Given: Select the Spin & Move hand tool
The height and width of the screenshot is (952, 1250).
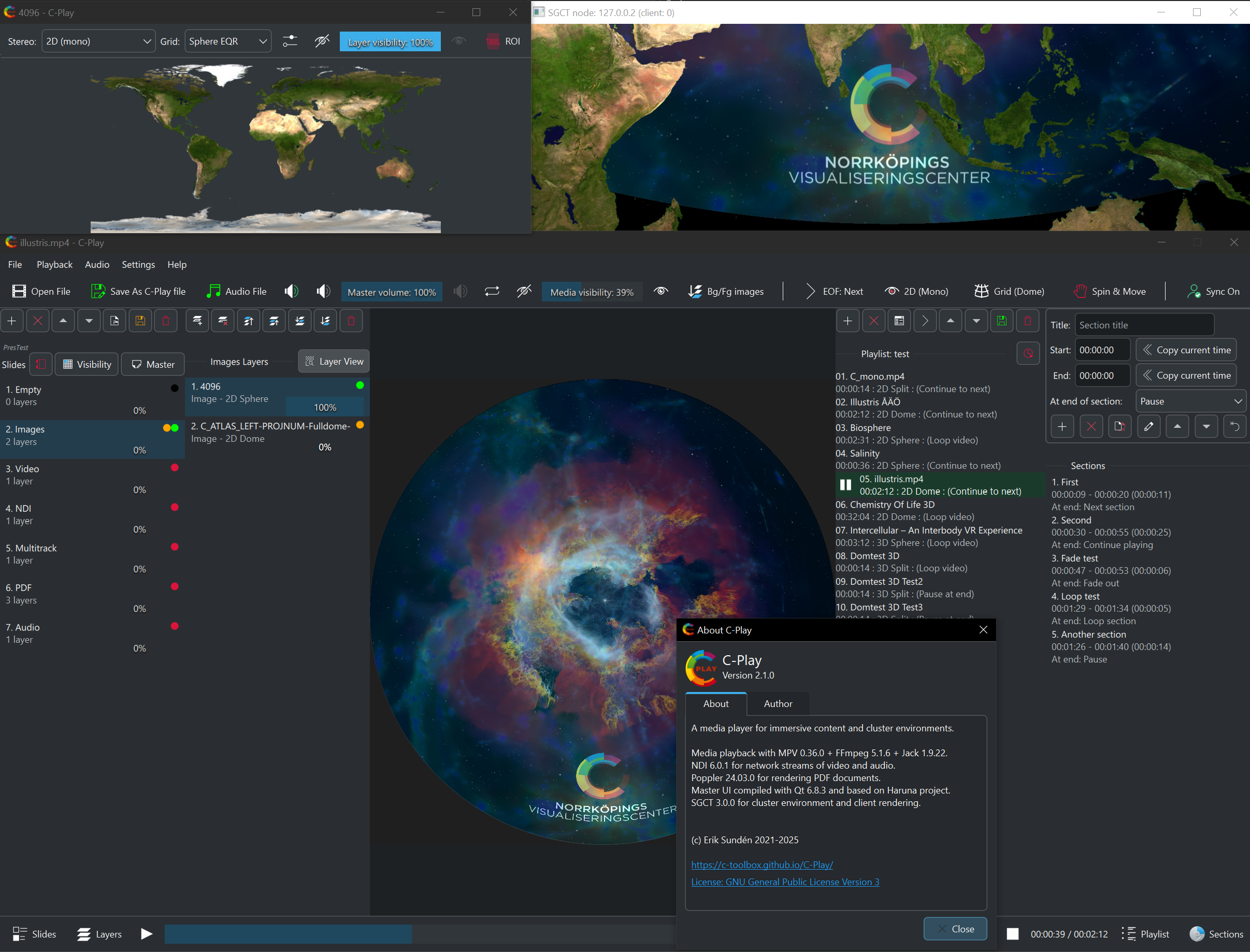Looking at the screenshot, I should pyautogui.click(x=1080, y=291).
